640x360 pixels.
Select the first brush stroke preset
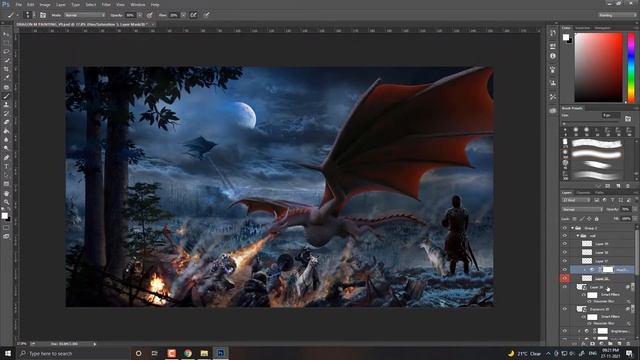(x=597, y=144)
